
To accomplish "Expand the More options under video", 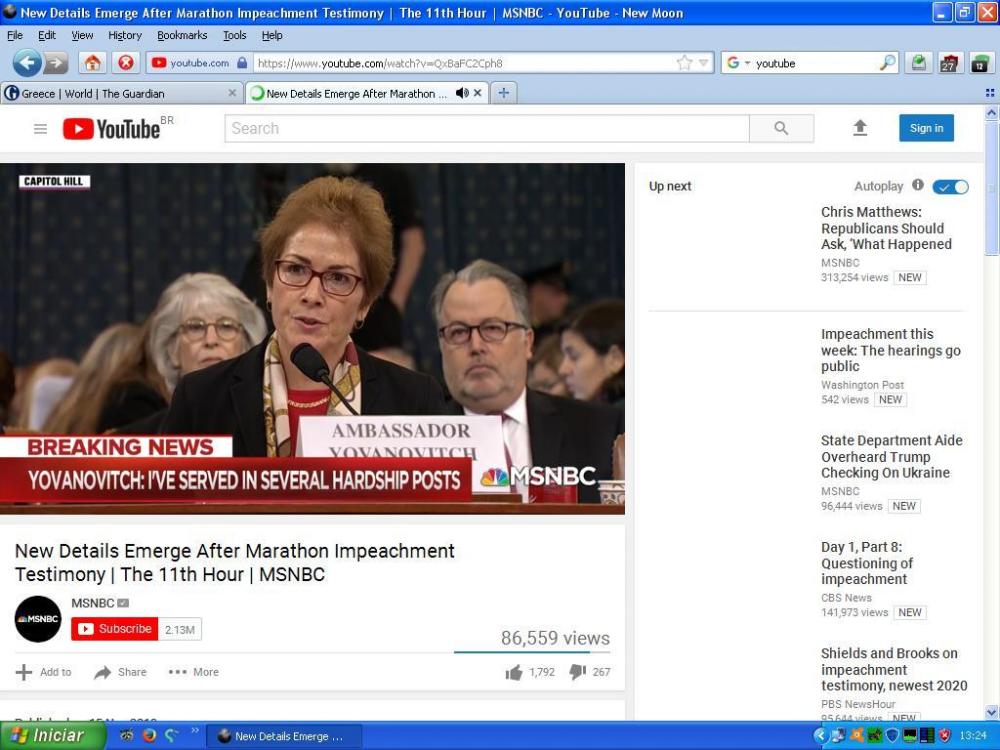I will tap(194, 672).
